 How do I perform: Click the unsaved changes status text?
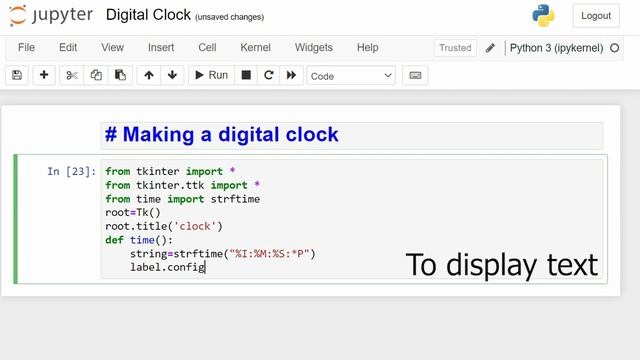coord(229,17)
